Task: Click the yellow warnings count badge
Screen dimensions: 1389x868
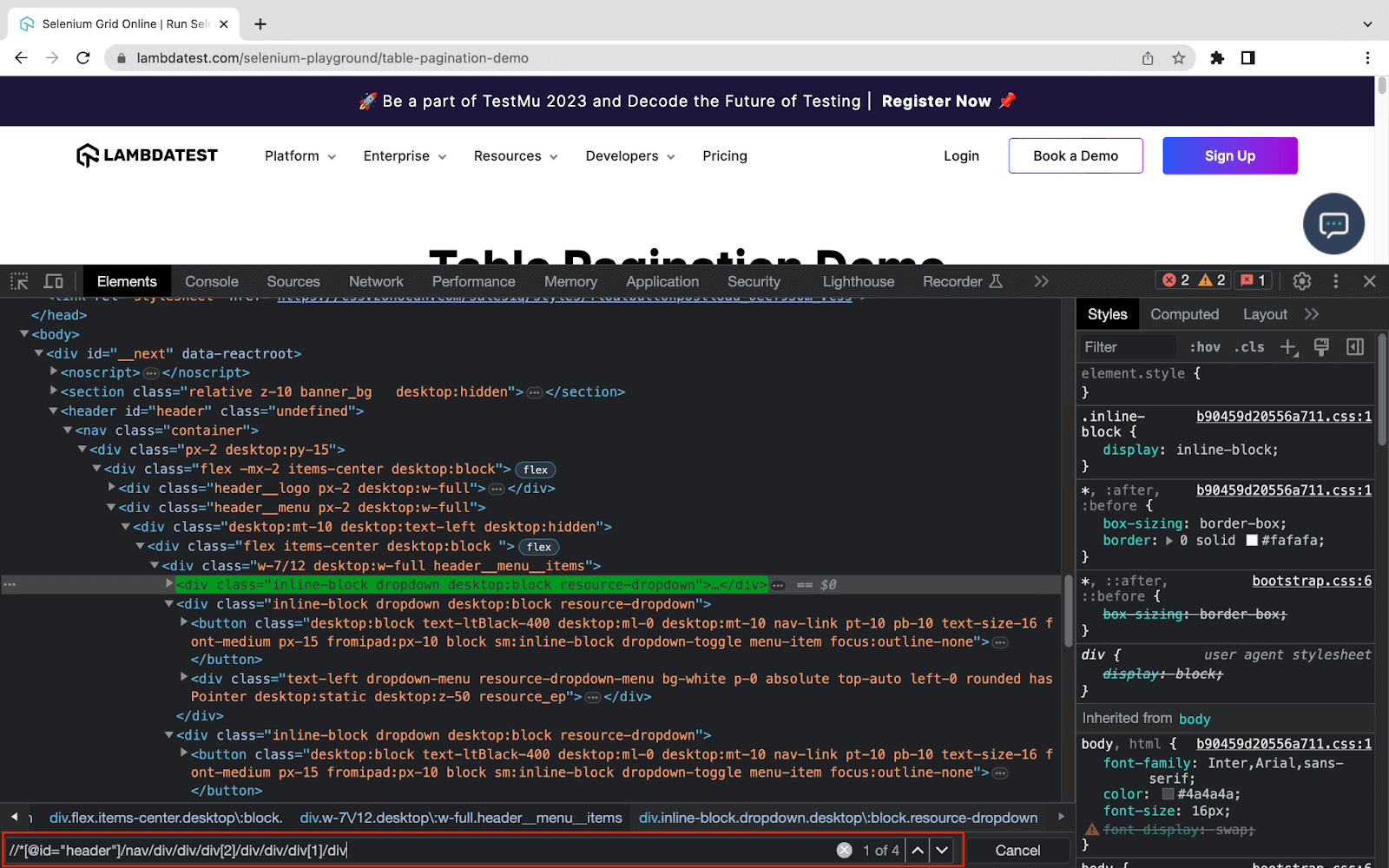Action: [1212, 280]
